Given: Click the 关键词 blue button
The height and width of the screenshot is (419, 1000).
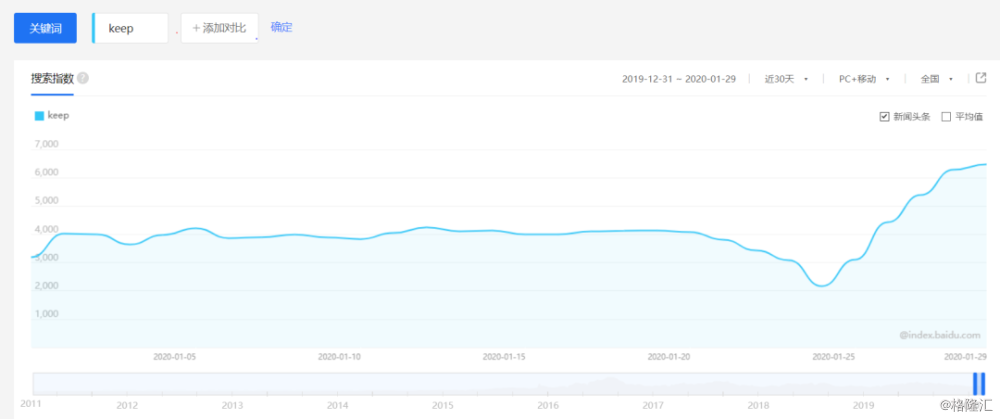Looking at the screenshot, I should click(x=45, y=28).
